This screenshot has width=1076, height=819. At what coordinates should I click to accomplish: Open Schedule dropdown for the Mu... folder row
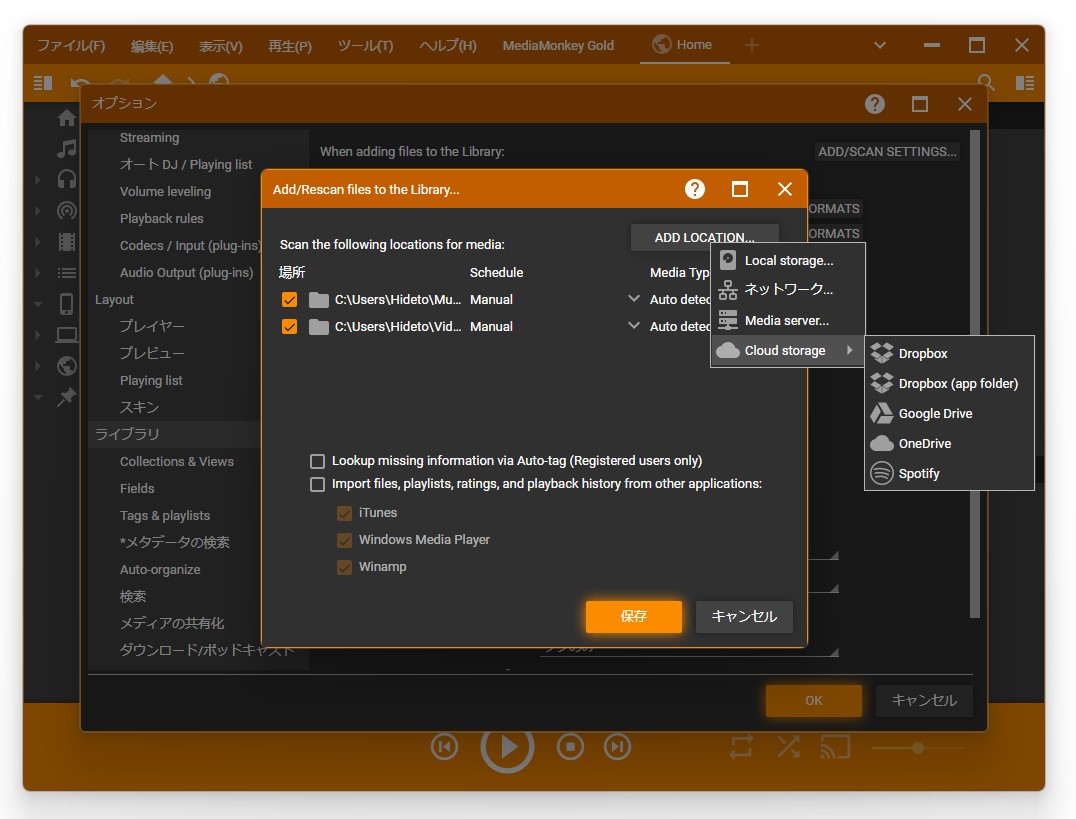click(x=634, y=299)
